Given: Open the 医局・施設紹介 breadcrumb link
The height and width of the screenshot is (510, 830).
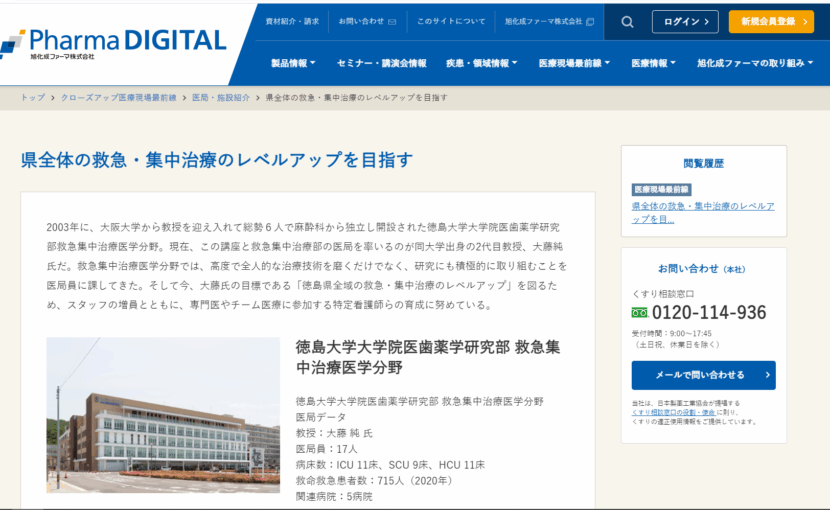Looking at the screenshot, I should pos(221,98).
